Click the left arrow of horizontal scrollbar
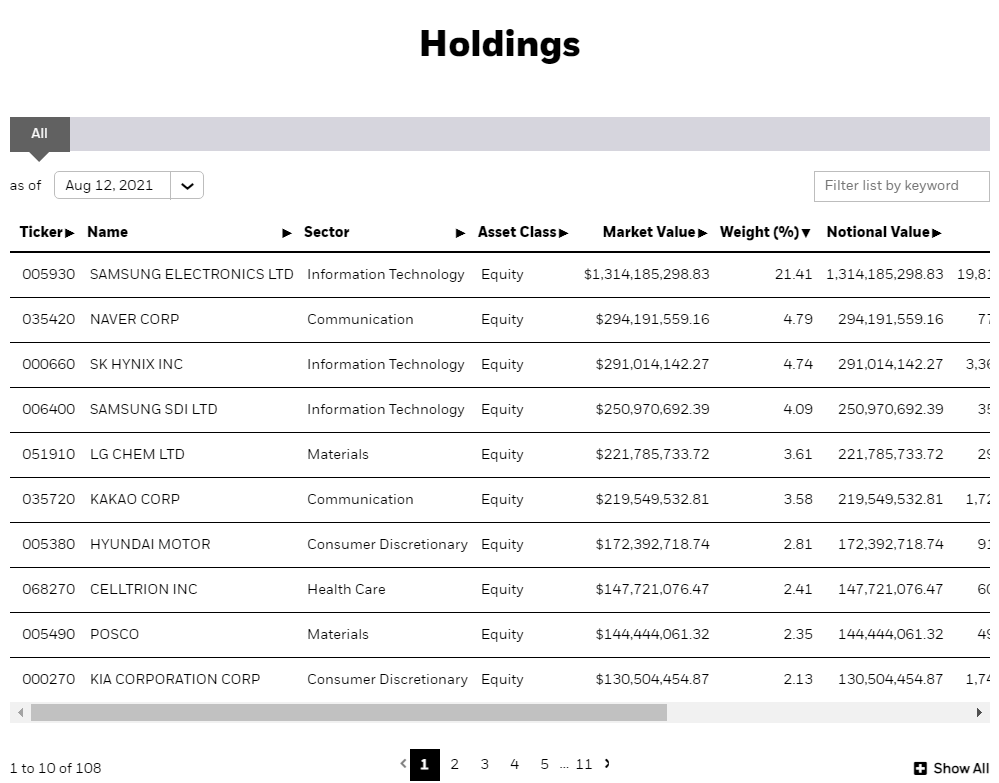The height and width of the screenshot is (783, 999). click(x=20, y=712)
